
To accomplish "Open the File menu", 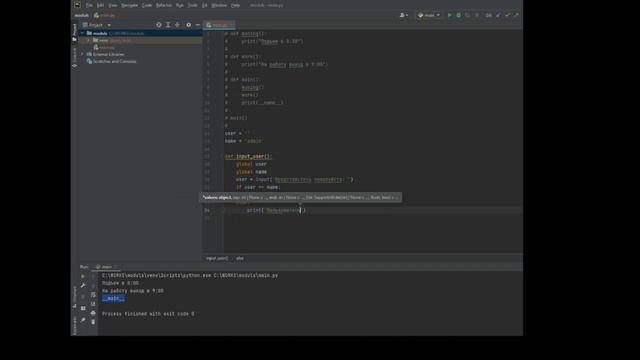I will pos(89,5).
